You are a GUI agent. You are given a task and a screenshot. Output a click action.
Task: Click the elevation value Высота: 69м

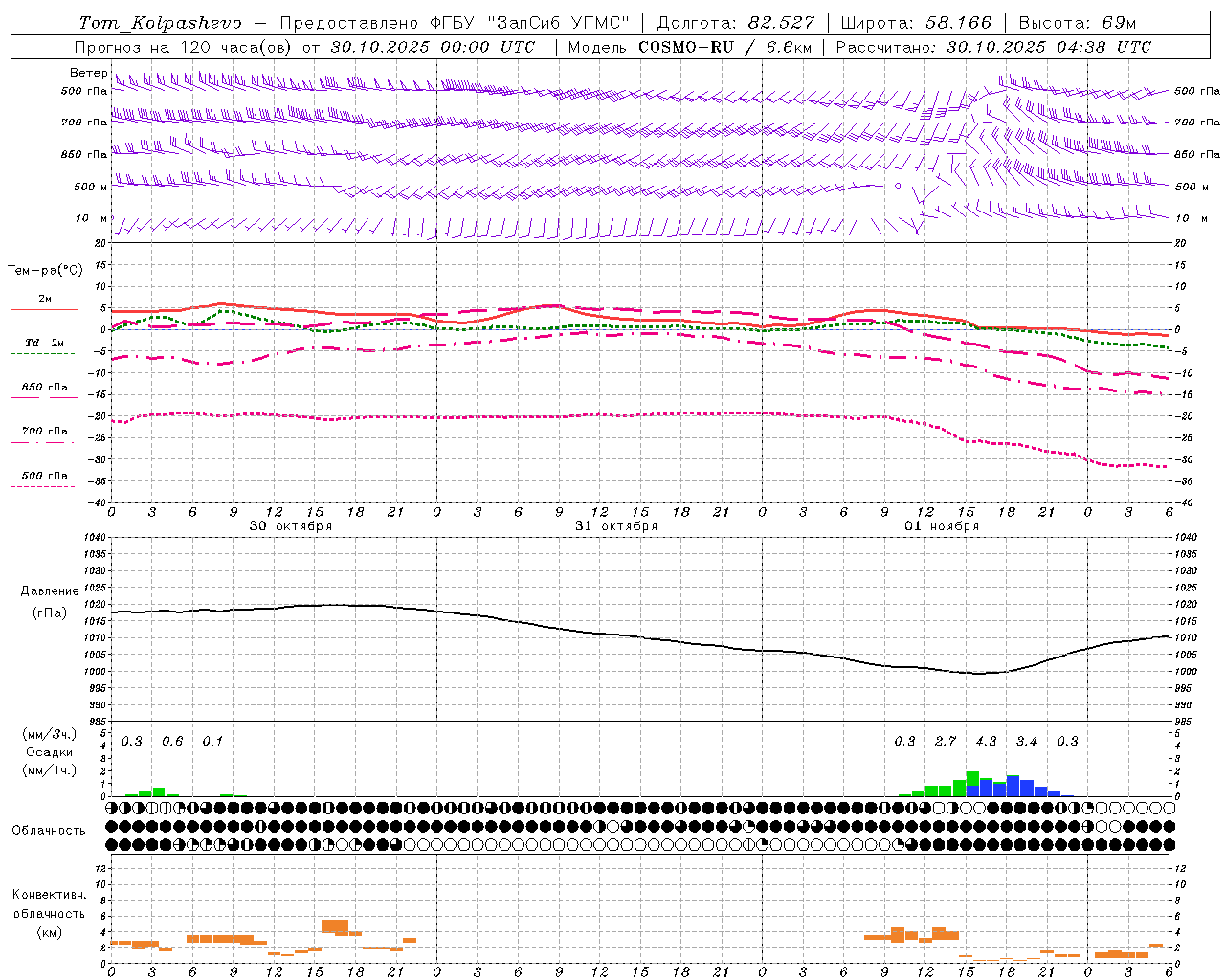pos(1078,23)
